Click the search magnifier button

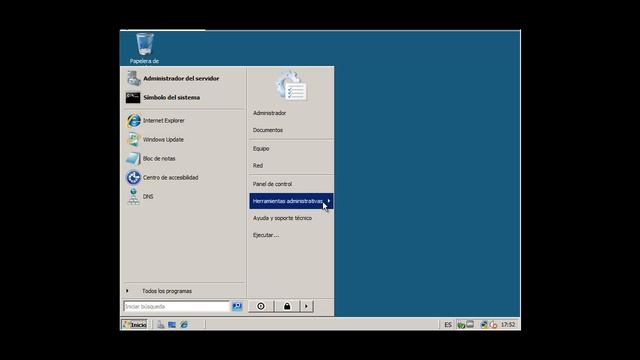pos(237,306)
